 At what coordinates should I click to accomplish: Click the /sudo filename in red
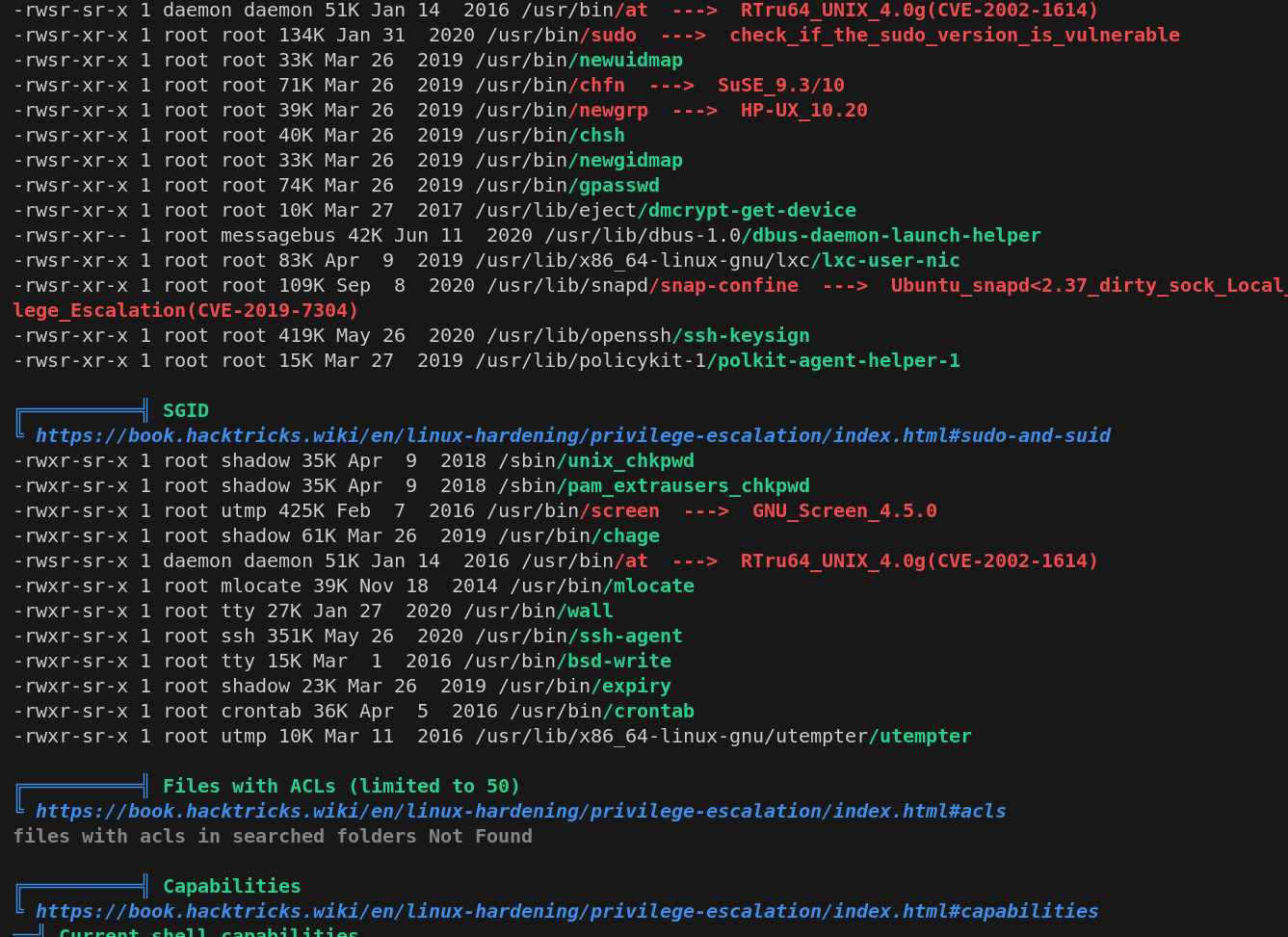tap(608, 35)
